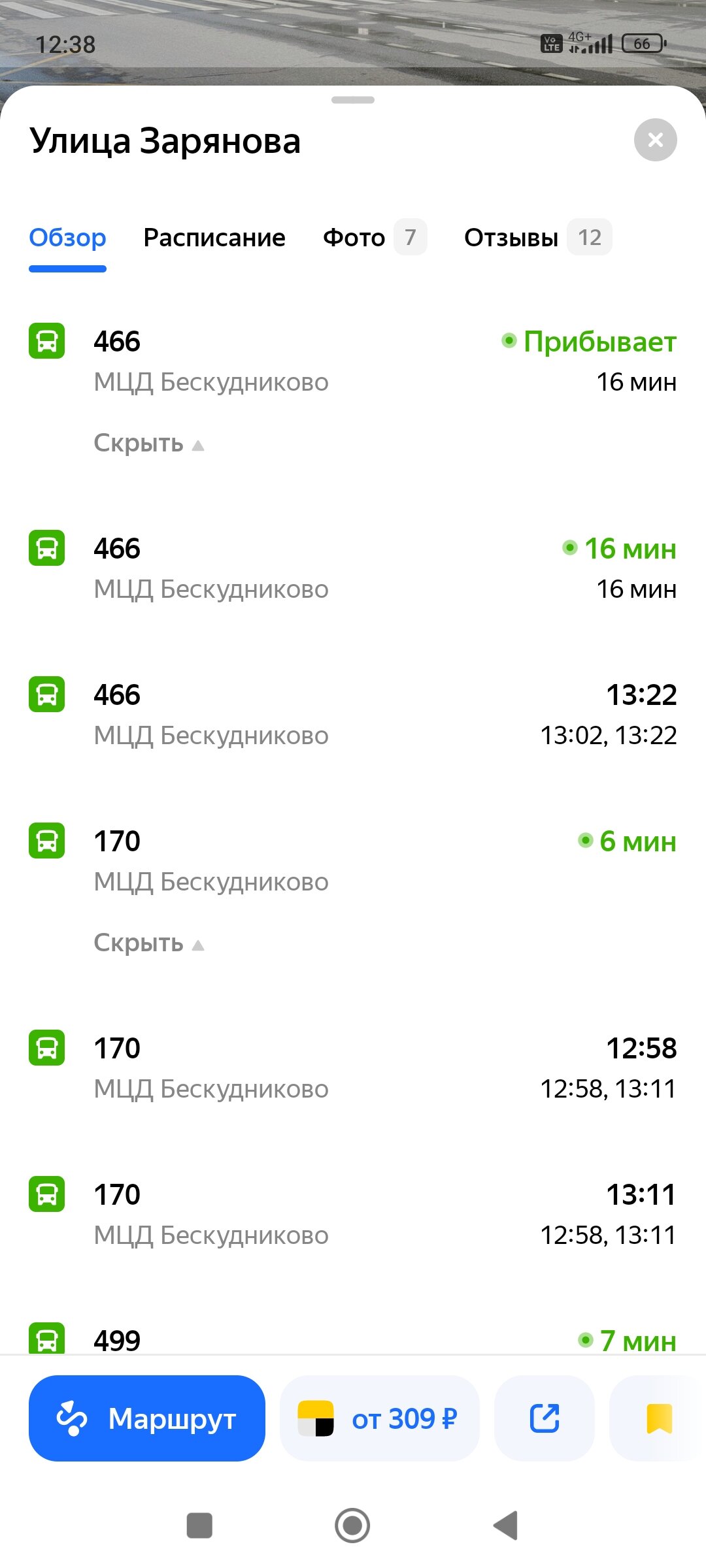Select the Обзор tab
The image size is (706, 1568).
tap(67, 238)
